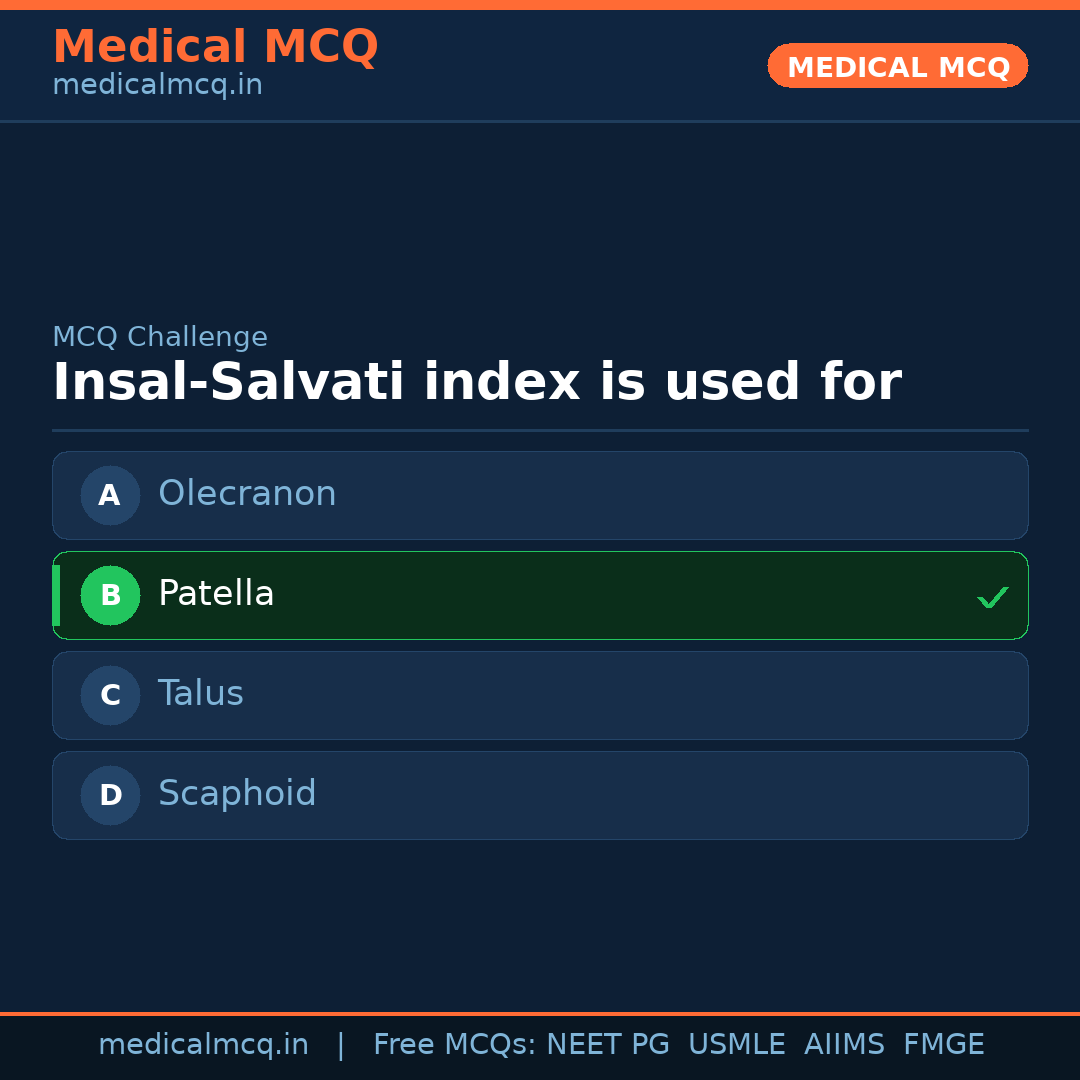Pick the Talus answer text
The width and height of the screenshot is (1080, 1080).
(201, 694)
